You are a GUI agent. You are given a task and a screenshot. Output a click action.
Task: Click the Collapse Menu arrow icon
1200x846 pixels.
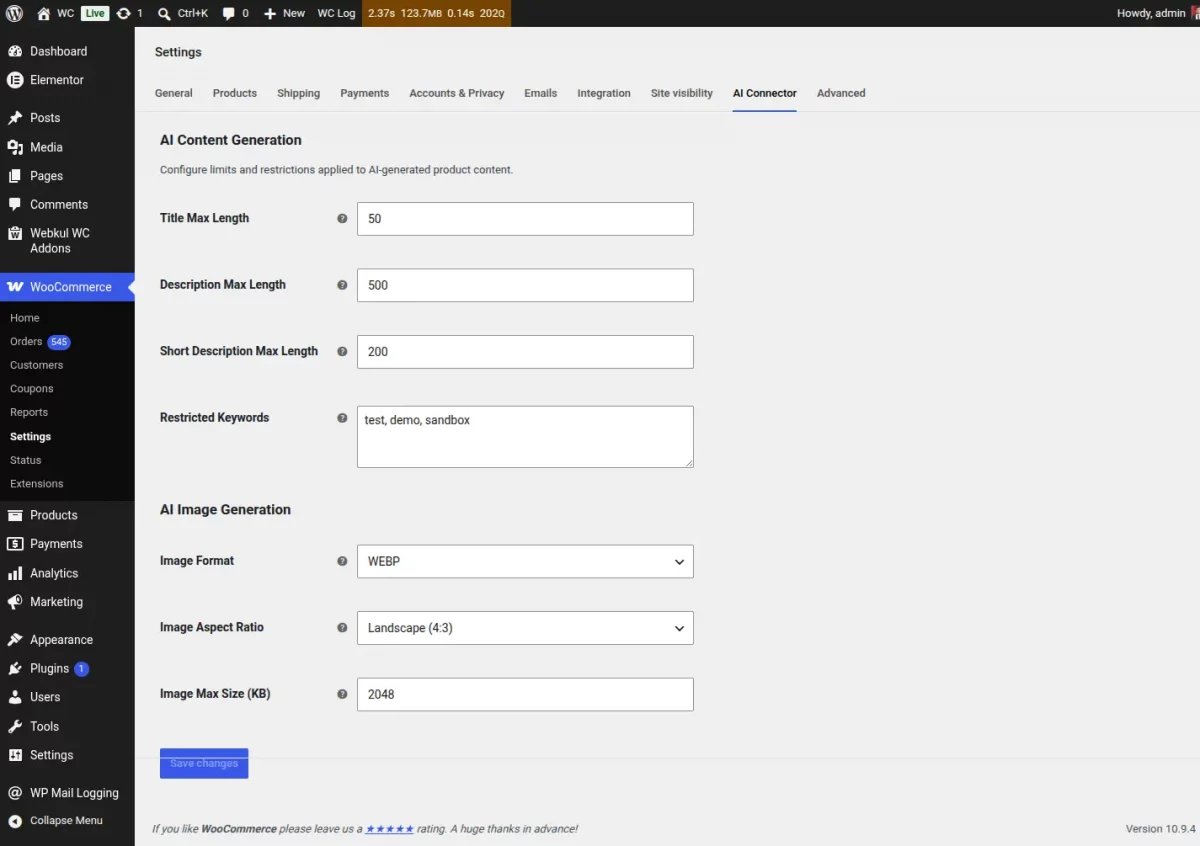click(15, 821)
